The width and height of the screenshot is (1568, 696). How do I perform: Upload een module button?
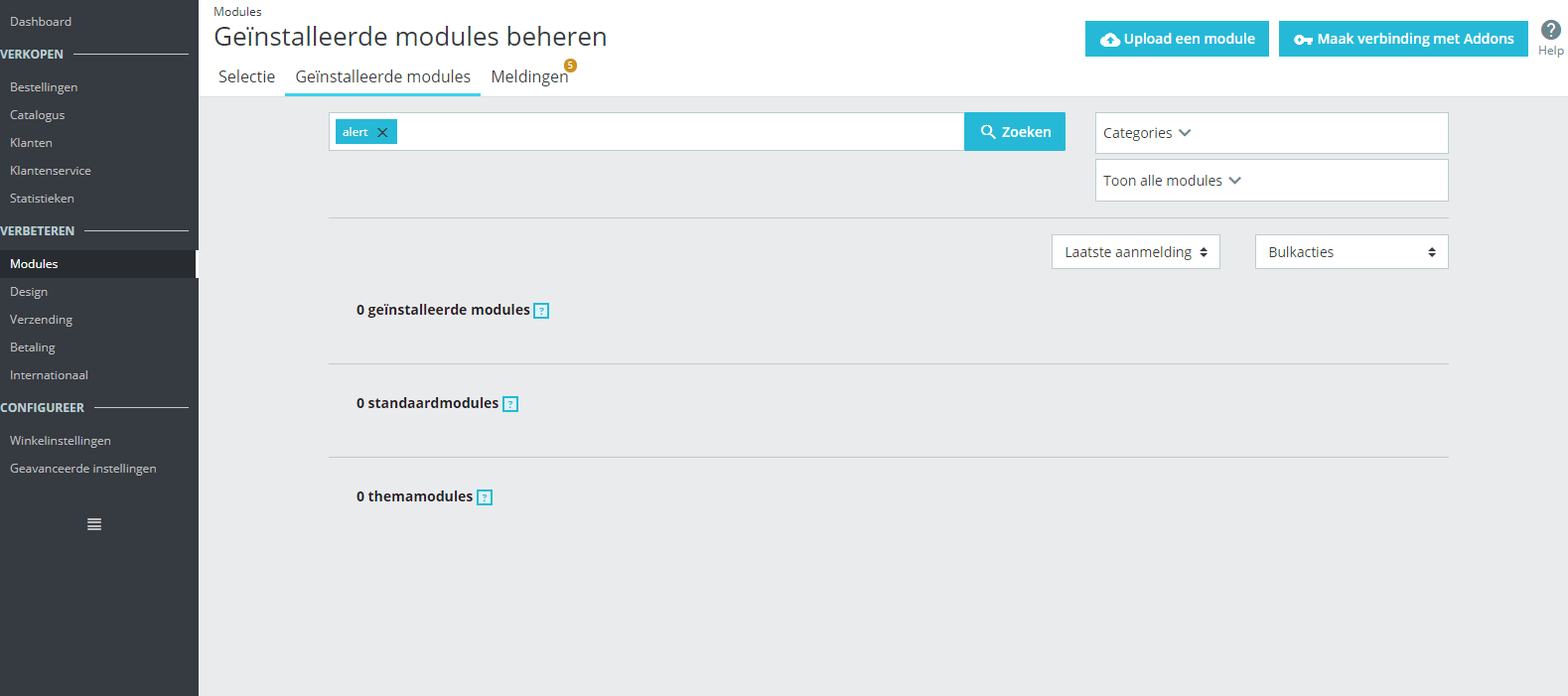pyautogui.click(x=1177, y=39)
